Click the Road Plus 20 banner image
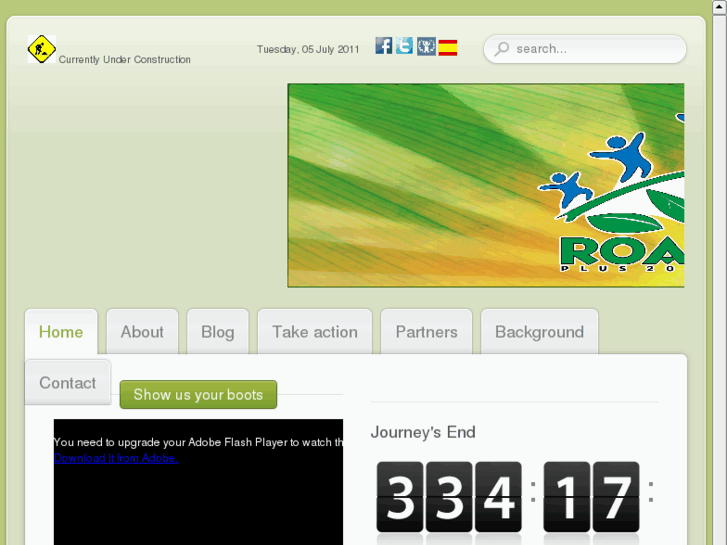727x545 pixels. 486,186
